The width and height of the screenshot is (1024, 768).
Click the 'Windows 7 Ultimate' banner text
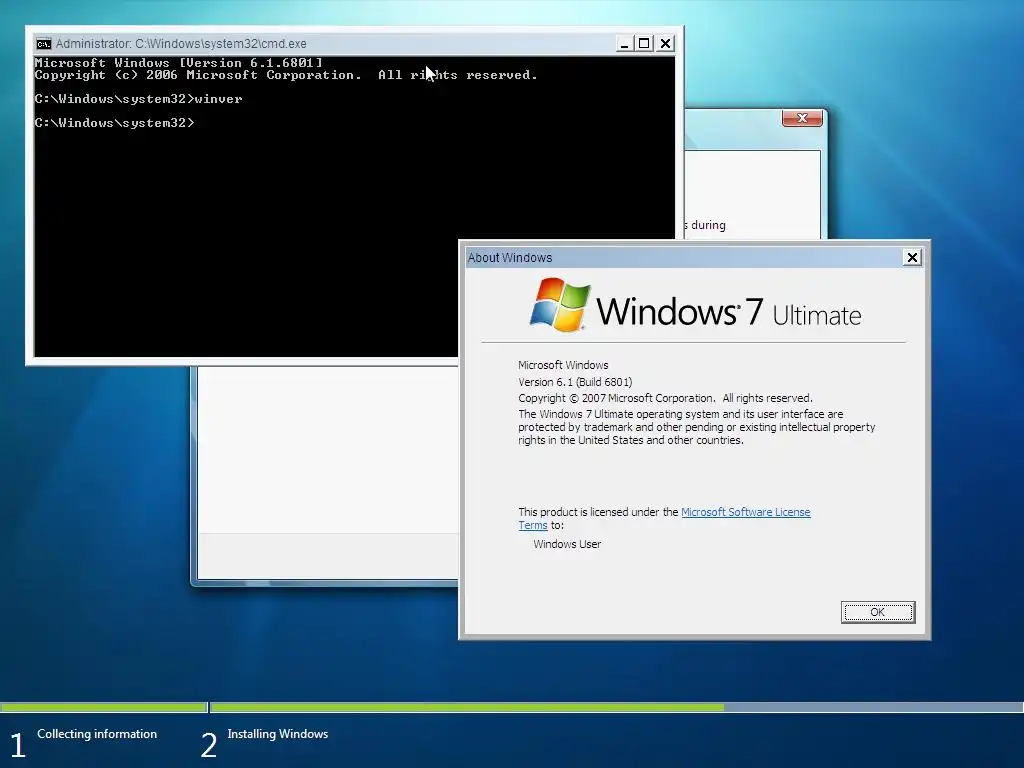coord(728,311)
